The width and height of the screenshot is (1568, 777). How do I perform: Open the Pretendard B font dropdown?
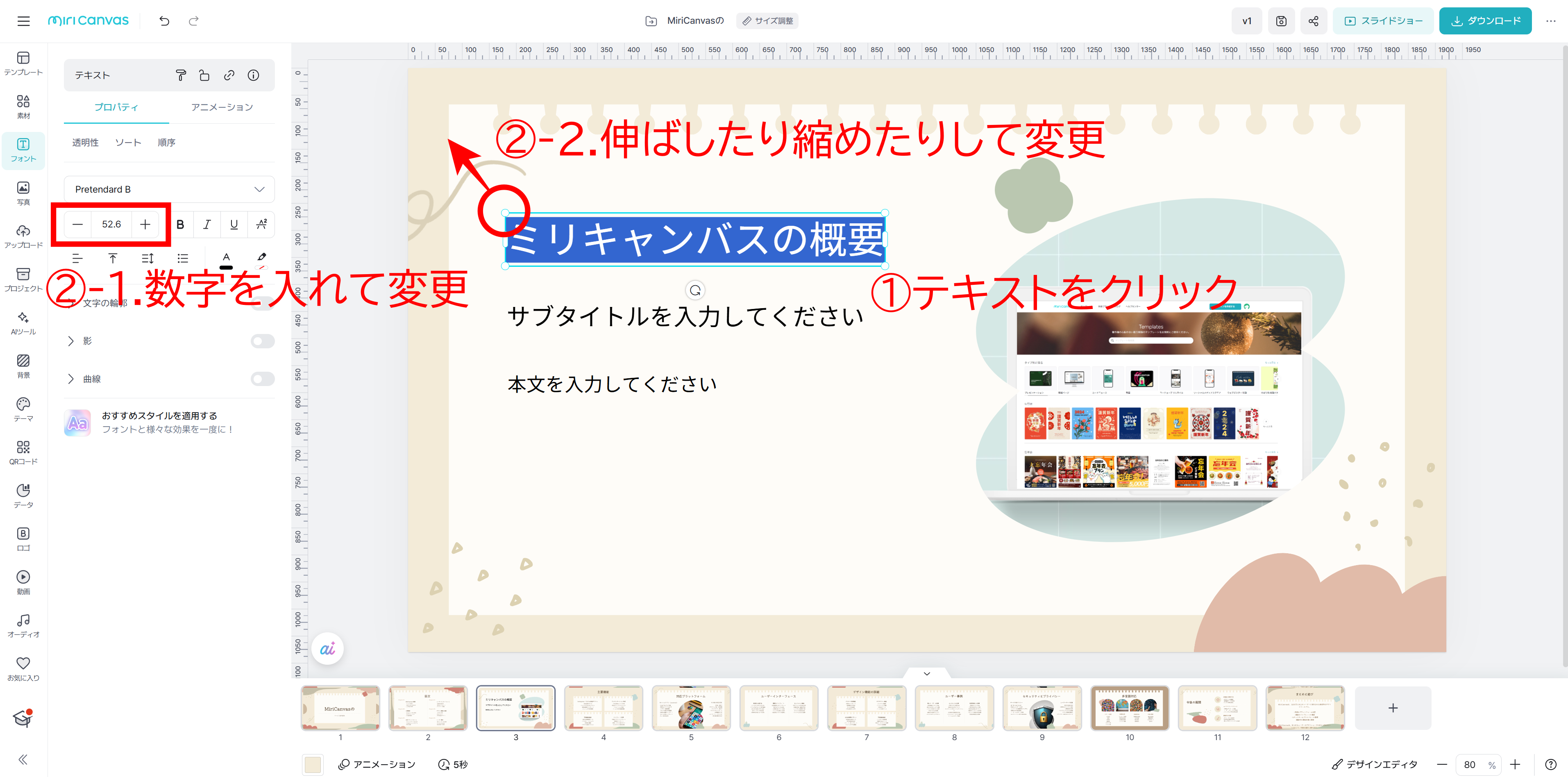[169, 189]
